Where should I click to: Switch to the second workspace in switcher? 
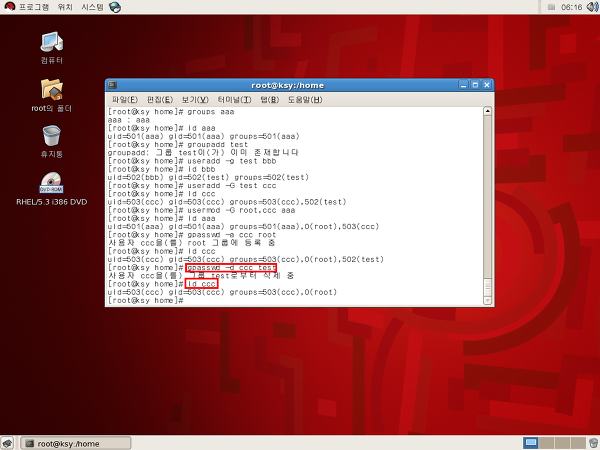pos(546,443)
